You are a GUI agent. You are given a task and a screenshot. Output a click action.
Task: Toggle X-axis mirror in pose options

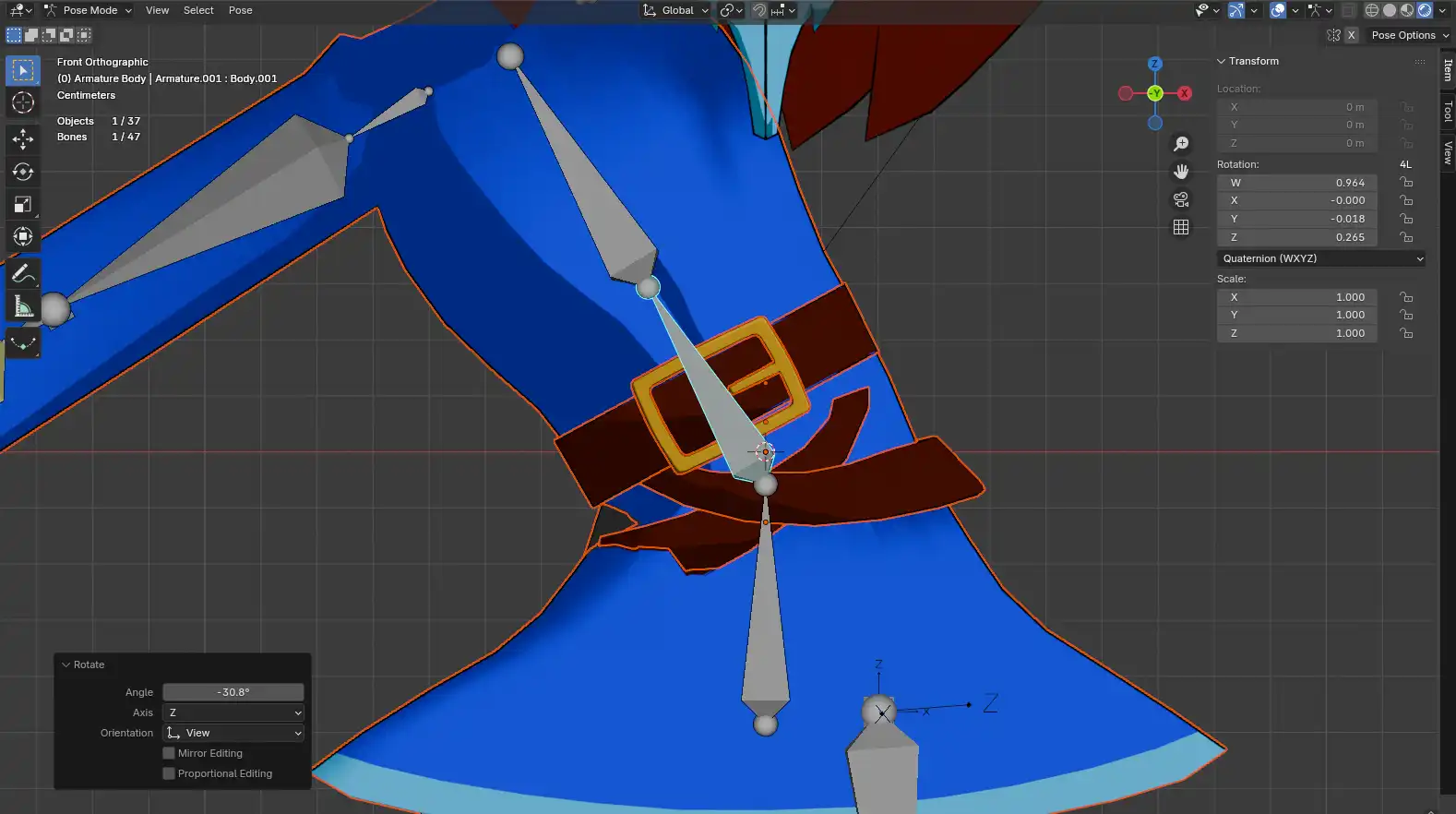coord(1352,35)
